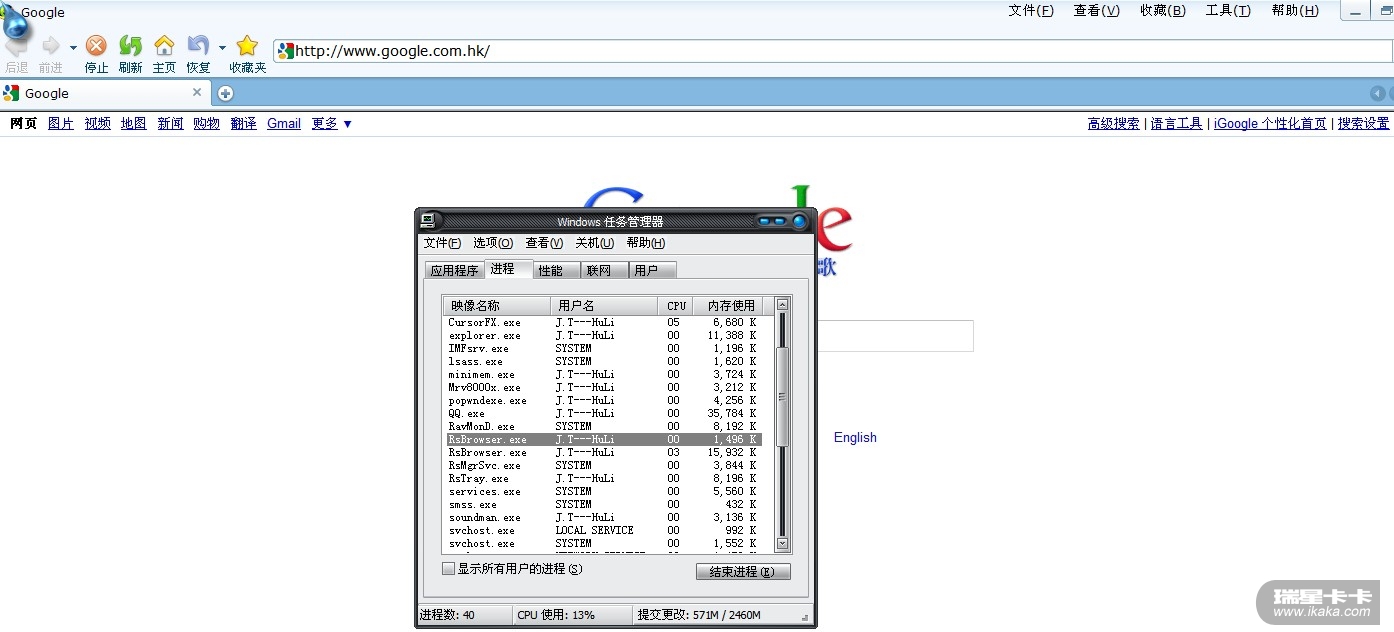Open 搜索设置 link
The image size is (1394, 632).
pos(1364,123)
